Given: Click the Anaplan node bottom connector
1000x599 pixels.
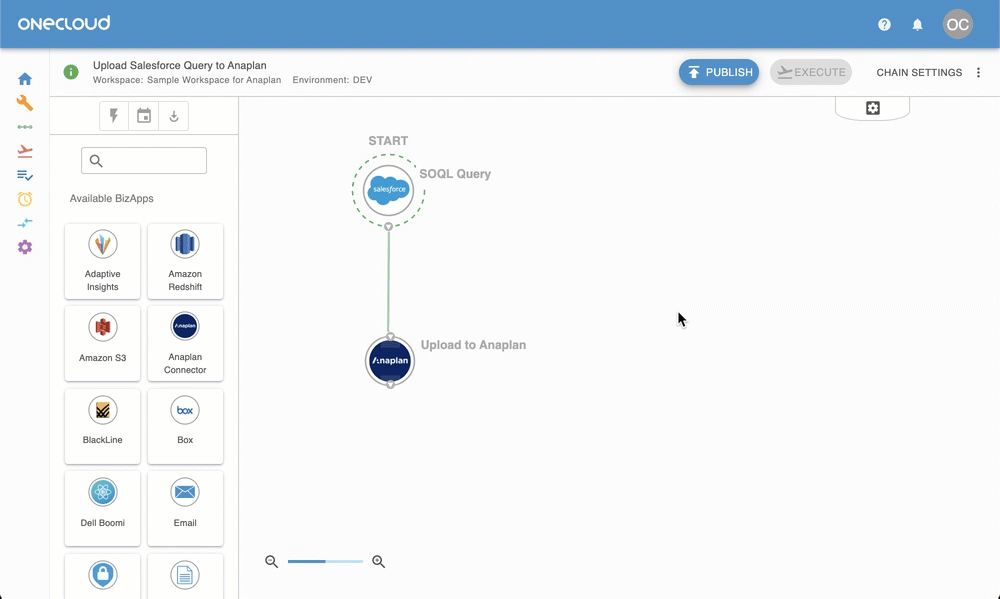Looking at the screenshot, I should point(390,385).
